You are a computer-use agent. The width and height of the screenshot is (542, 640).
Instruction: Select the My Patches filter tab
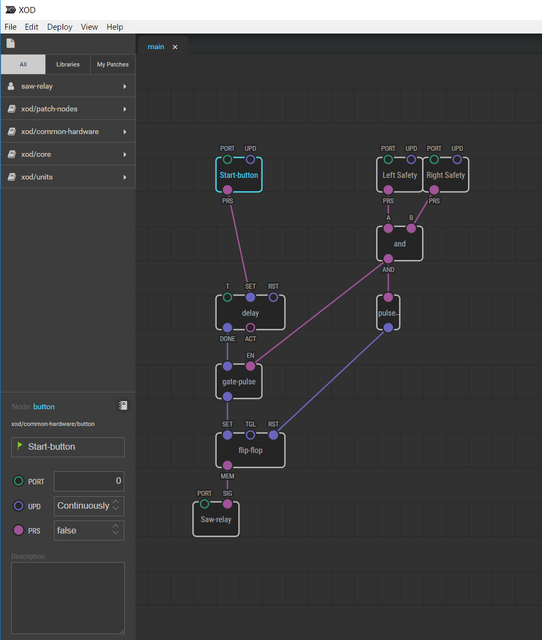click(113, 64)
